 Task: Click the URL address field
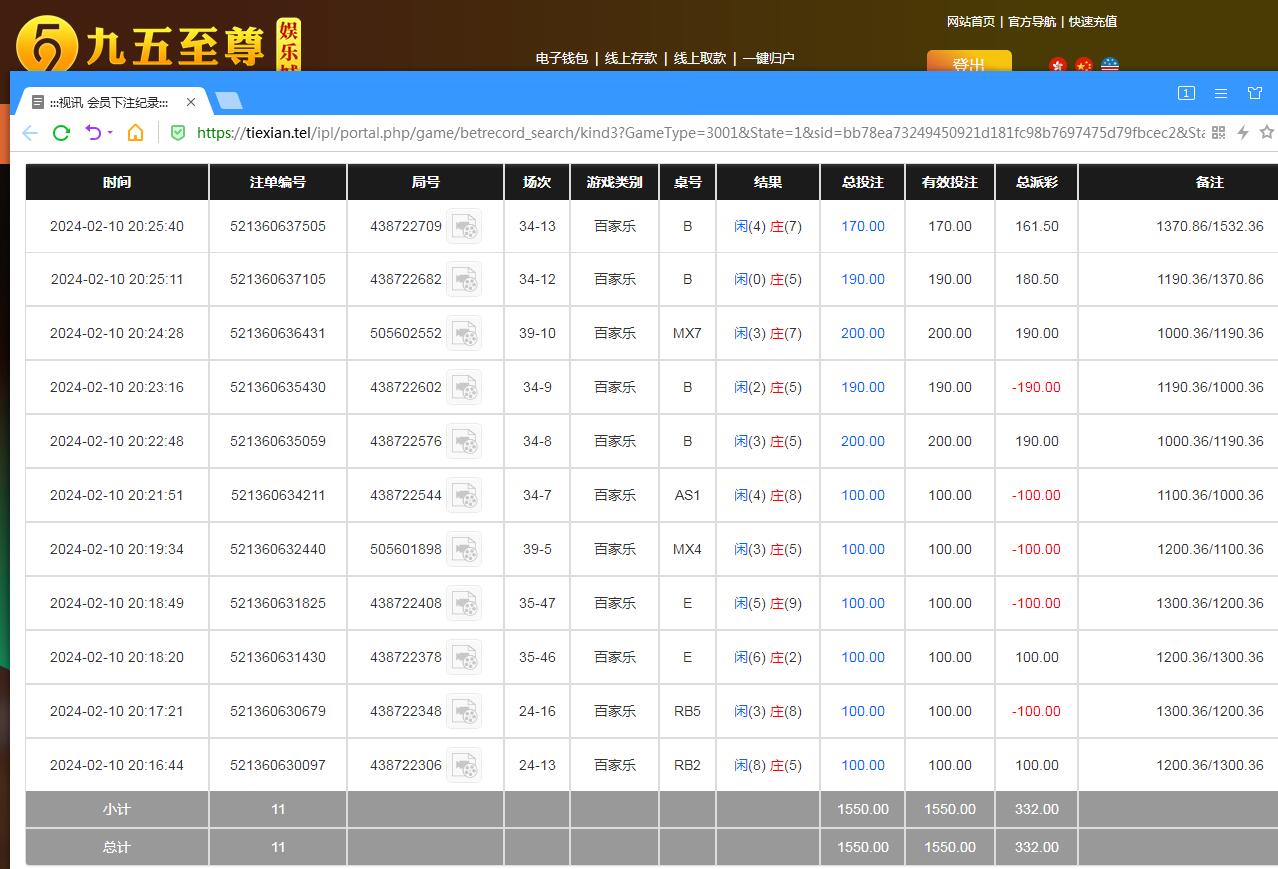click(x=700, y=132)
